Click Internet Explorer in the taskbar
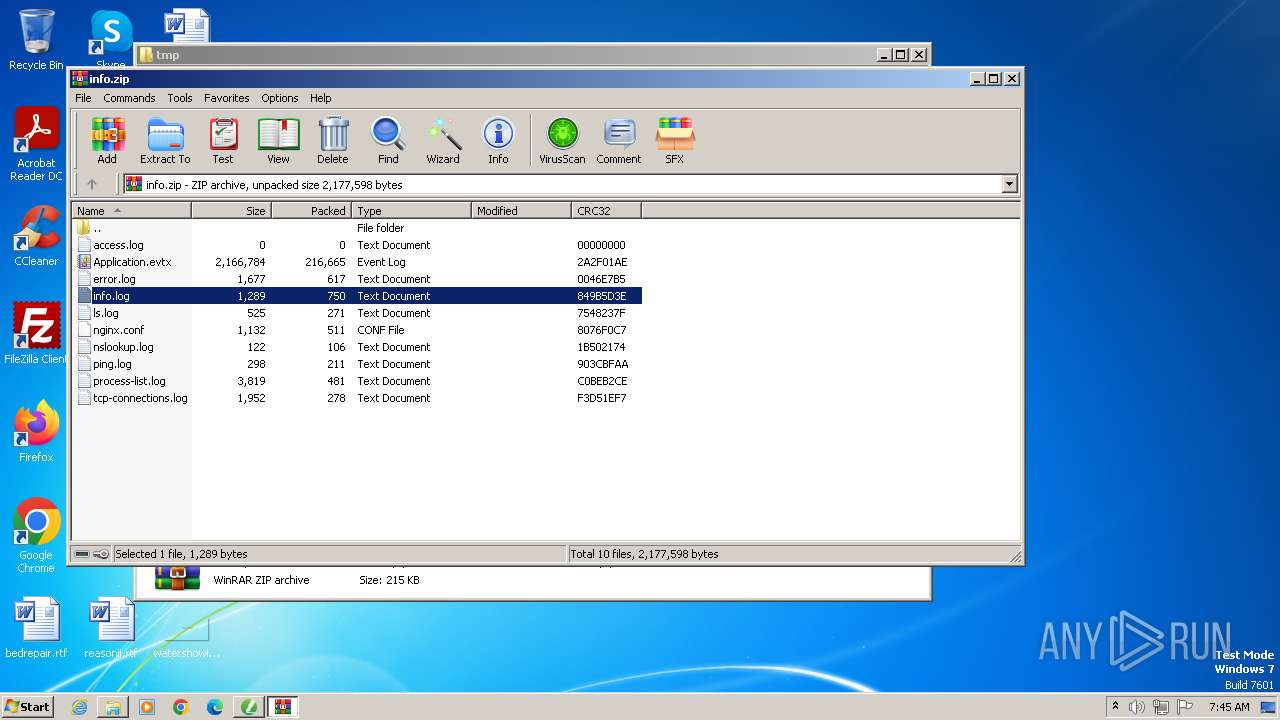This screenshot has height=720, width=1280. (x=79, y=707)
